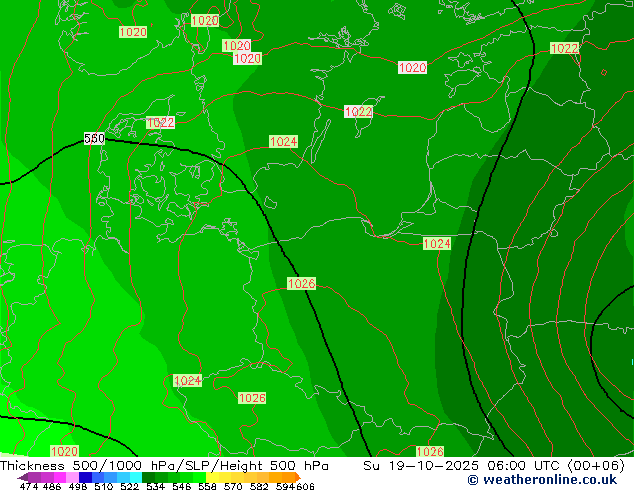
Task: Click the legend value 522
Action: pyautogui.click(x=129, y=486)
